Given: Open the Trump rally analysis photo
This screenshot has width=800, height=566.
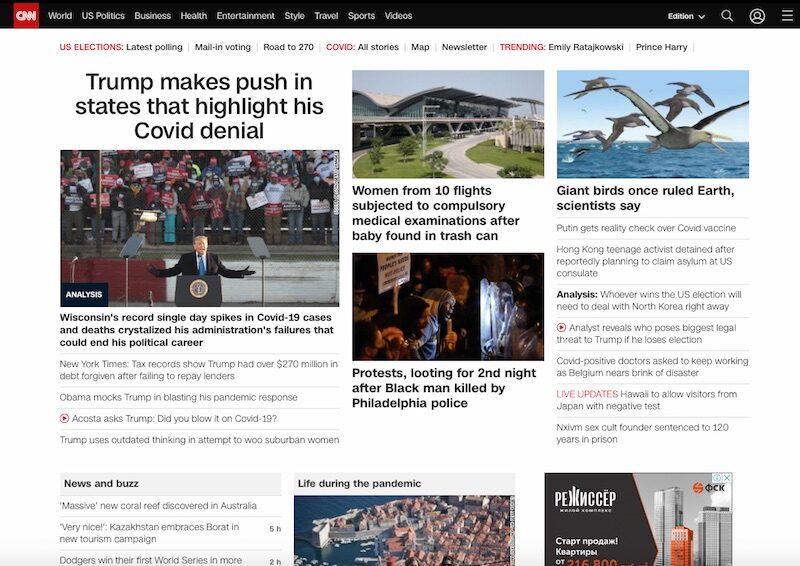Looking at the screenshot, I should click(199, 228).
